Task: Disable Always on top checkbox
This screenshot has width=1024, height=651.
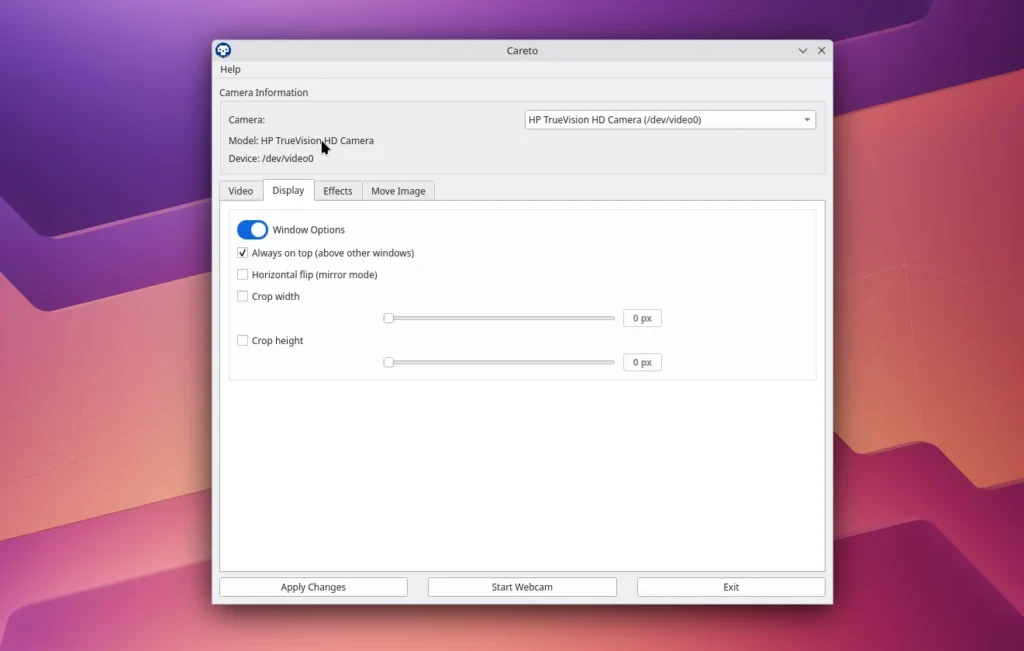Action: (x=243, y=254)
